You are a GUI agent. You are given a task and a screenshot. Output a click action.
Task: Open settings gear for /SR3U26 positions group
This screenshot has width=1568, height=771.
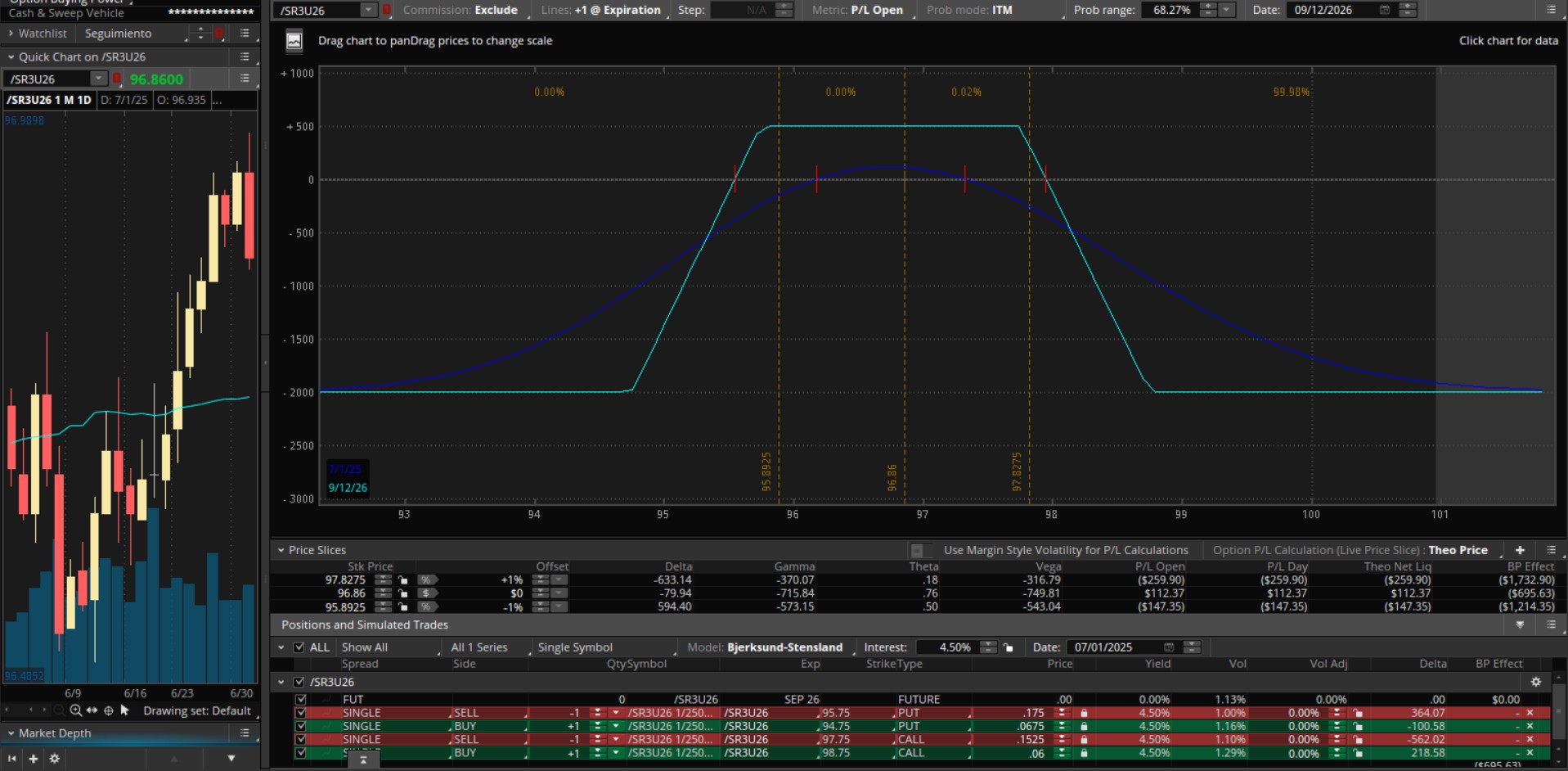(1535, 682)
